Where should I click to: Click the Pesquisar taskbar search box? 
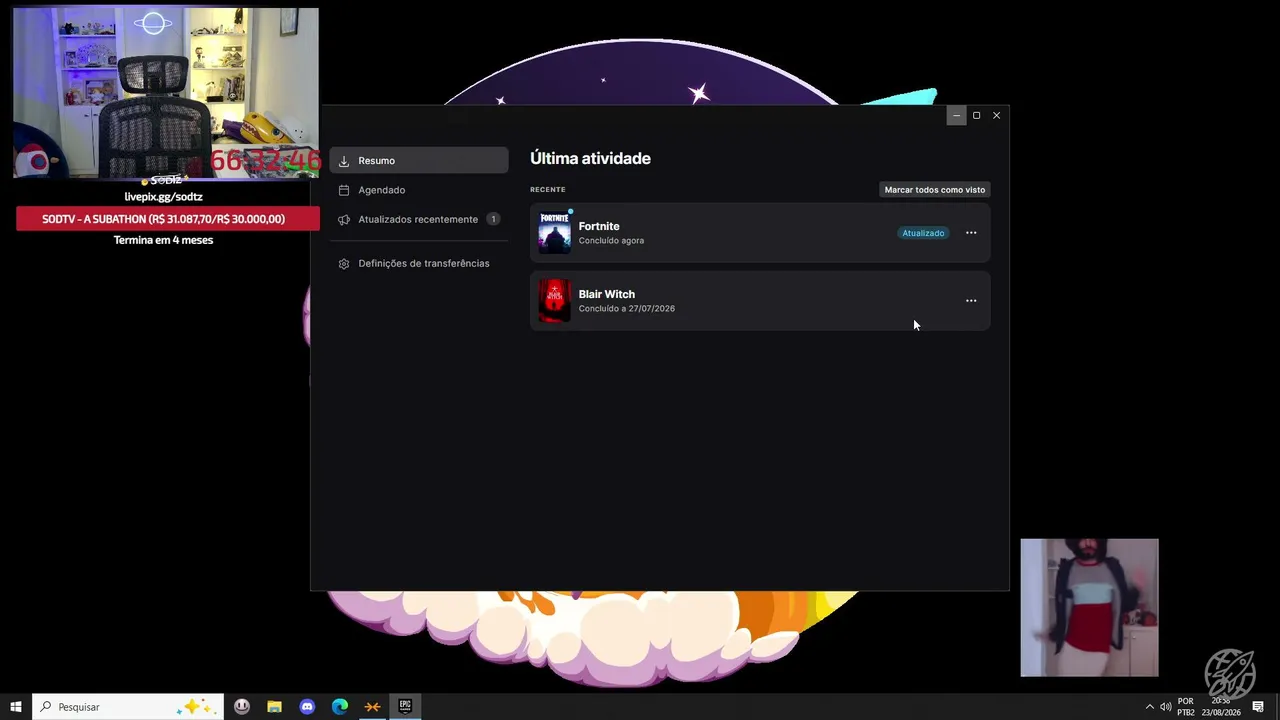tap(127, 707)
